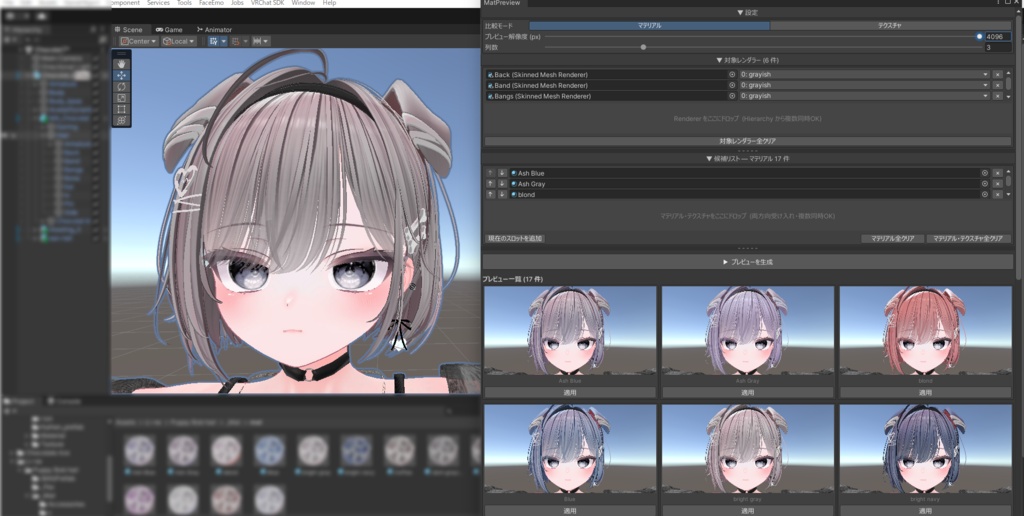Apply the Ash Gray preview
Viewport: 1024px width, 516px height.
point(747,393)
